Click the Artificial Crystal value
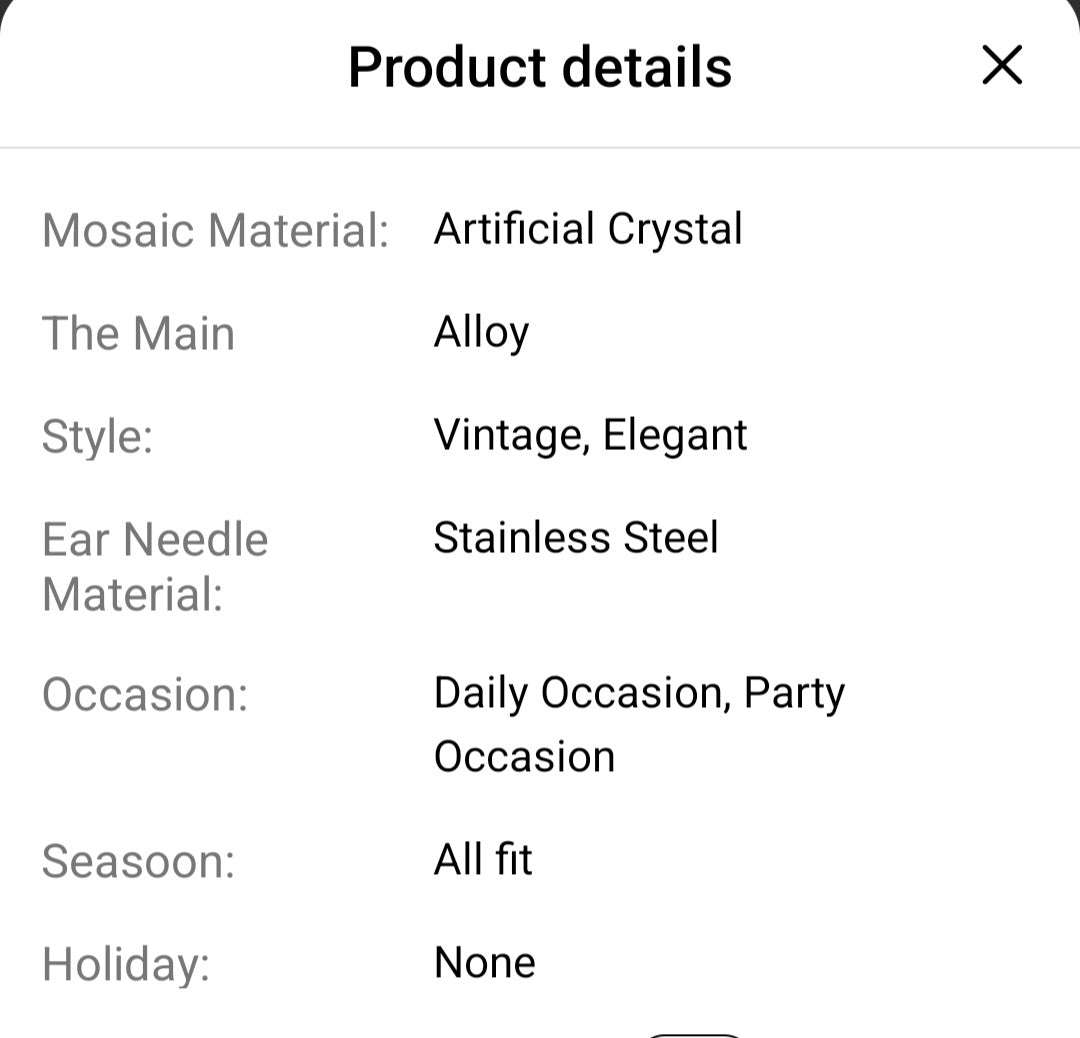This screenshot has height=1038, width=1080. (x=588, y=229)
